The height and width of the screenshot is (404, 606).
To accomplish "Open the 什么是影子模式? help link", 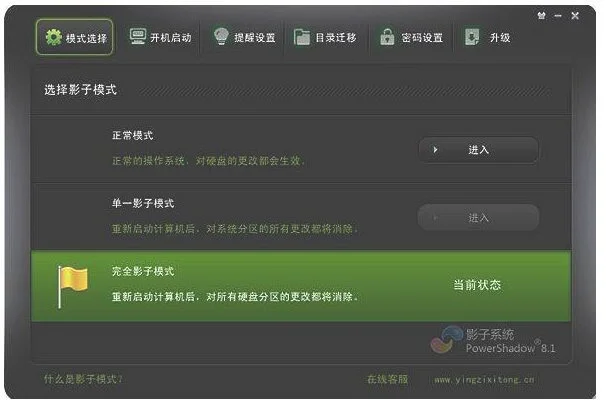I will (83, 379).
